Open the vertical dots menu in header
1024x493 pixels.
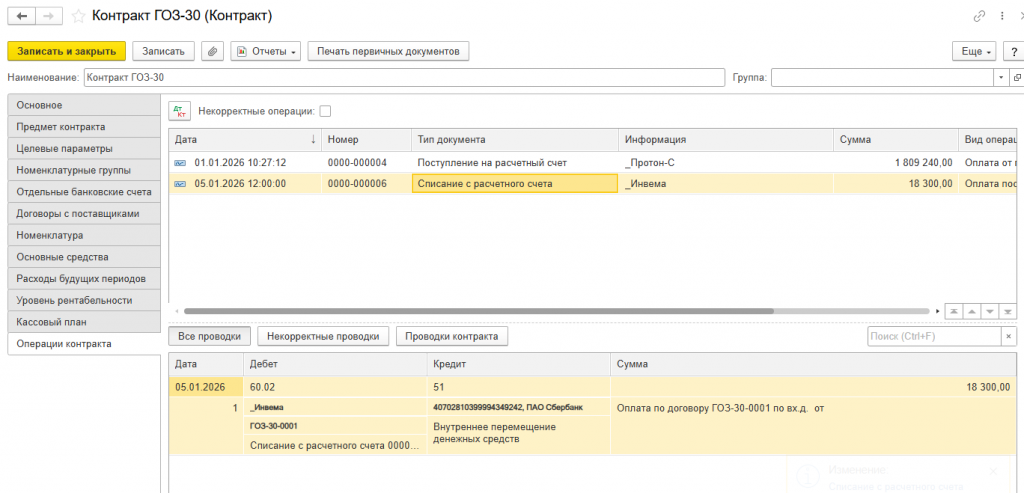click(1002, 16)
